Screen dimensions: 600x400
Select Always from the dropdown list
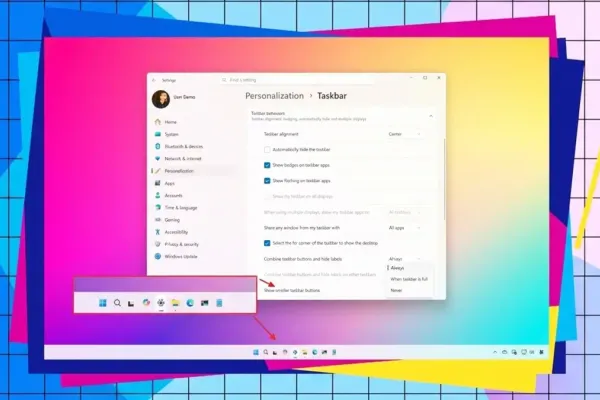pos(409,268)
